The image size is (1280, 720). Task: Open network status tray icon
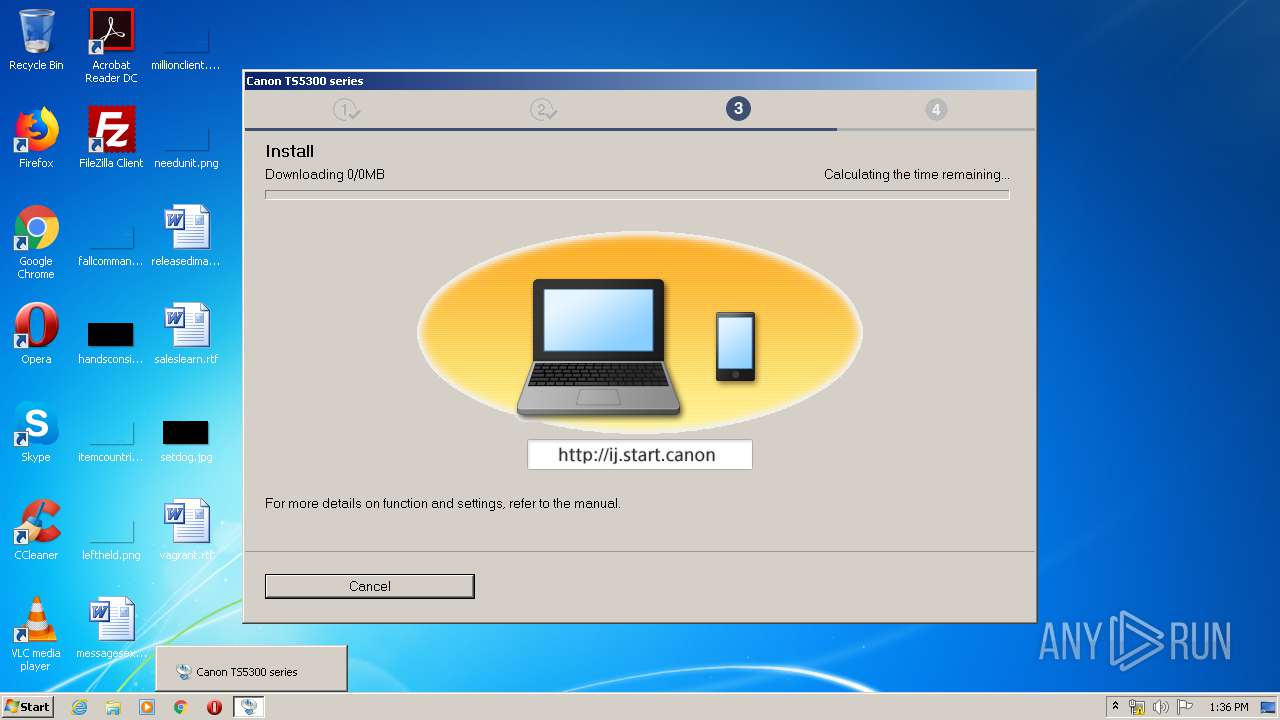[x=1137, y=707]
